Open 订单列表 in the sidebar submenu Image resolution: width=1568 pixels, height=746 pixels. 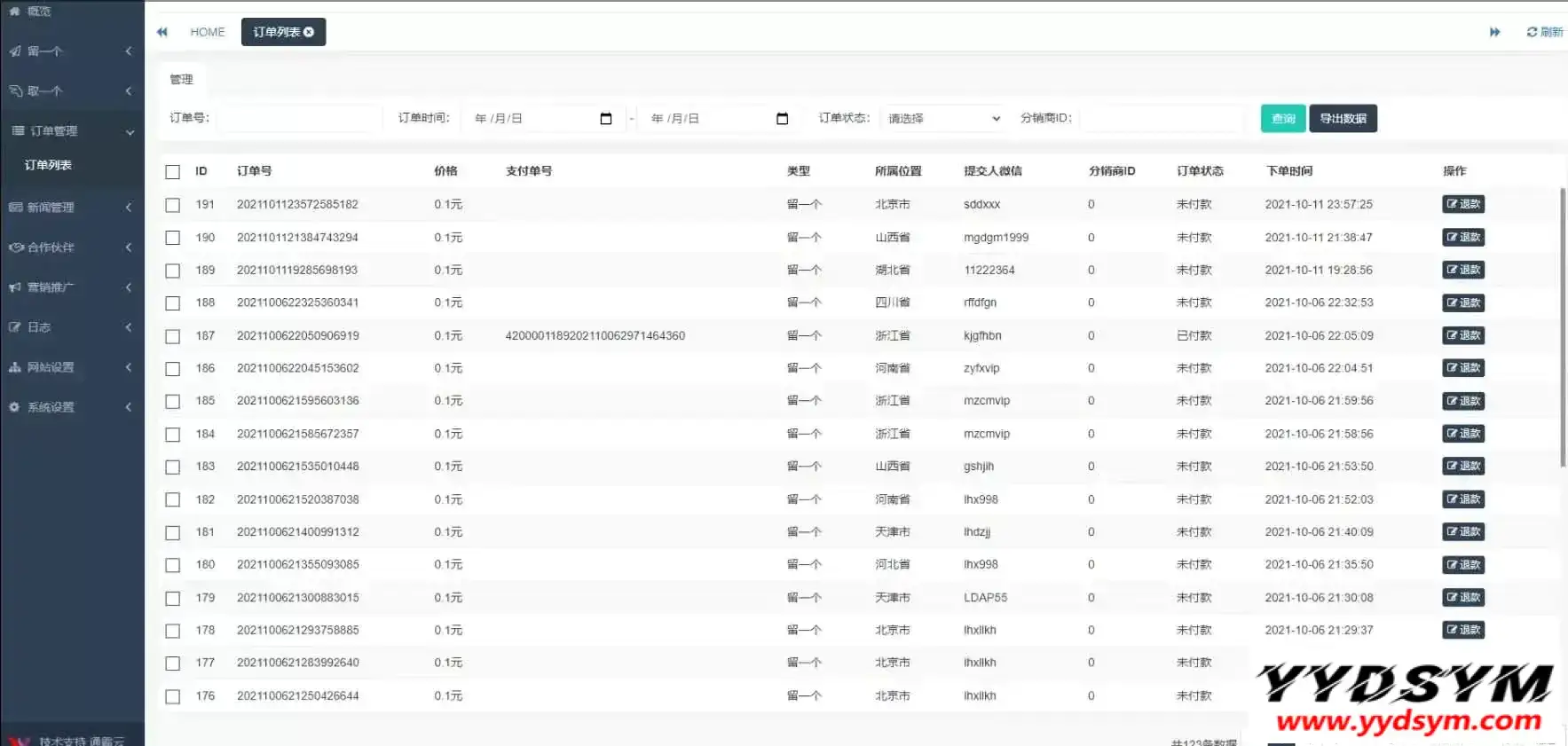(48, 165)
